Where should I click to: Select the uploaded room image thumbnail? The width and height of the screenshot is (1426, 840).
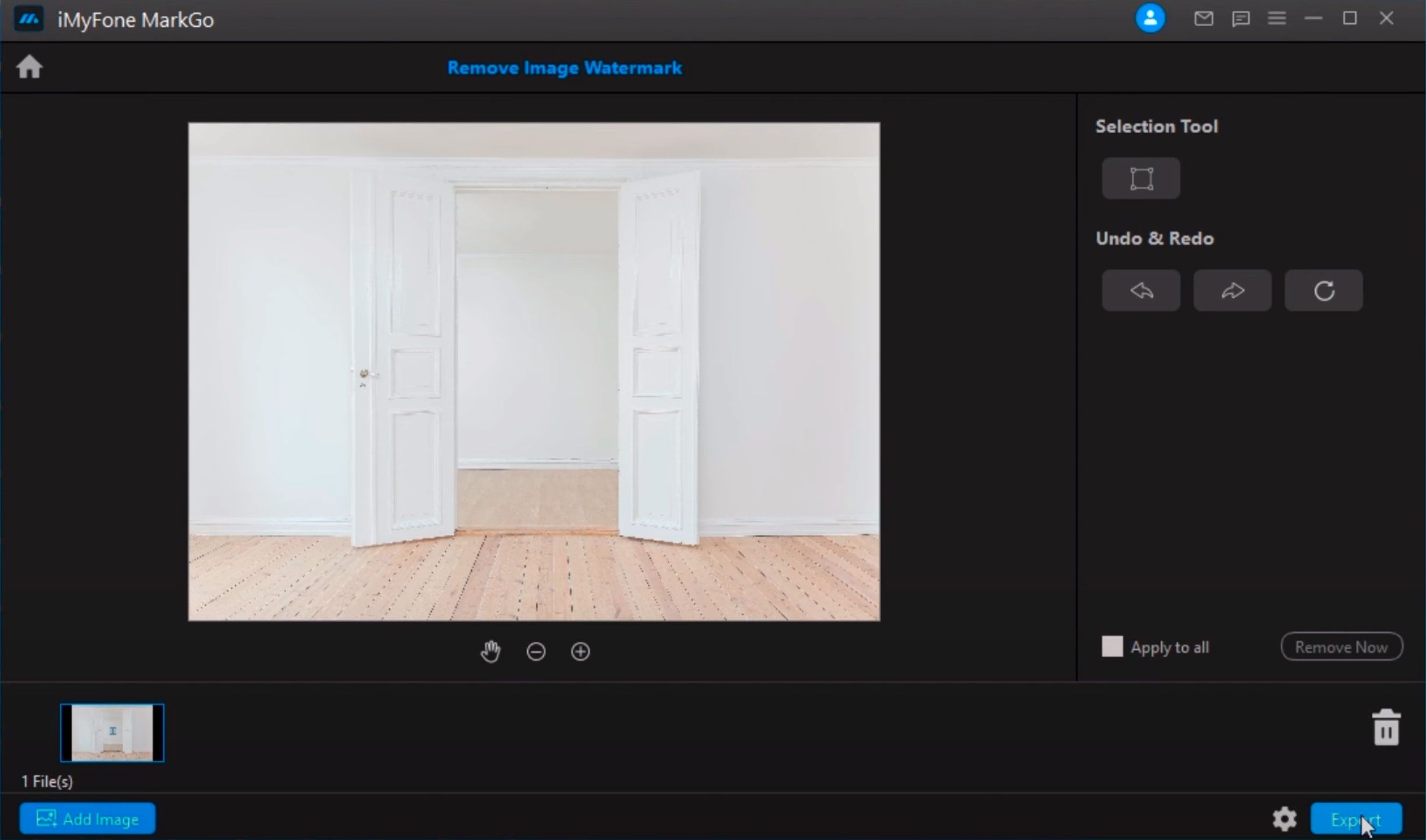coord(112,732)
